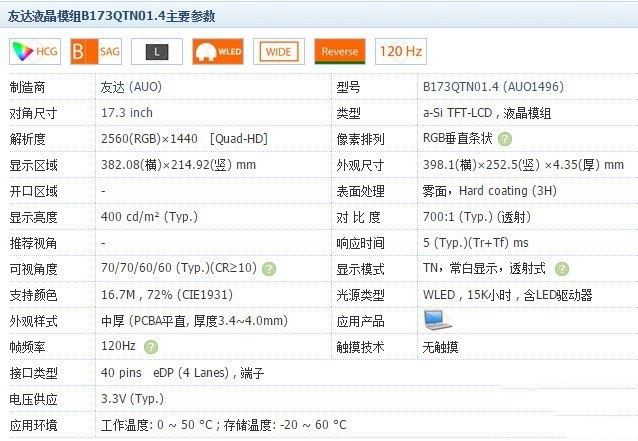Screen dimensions: 638x441
Task: Click the 外观样式 row label
Action: (33, 321)
